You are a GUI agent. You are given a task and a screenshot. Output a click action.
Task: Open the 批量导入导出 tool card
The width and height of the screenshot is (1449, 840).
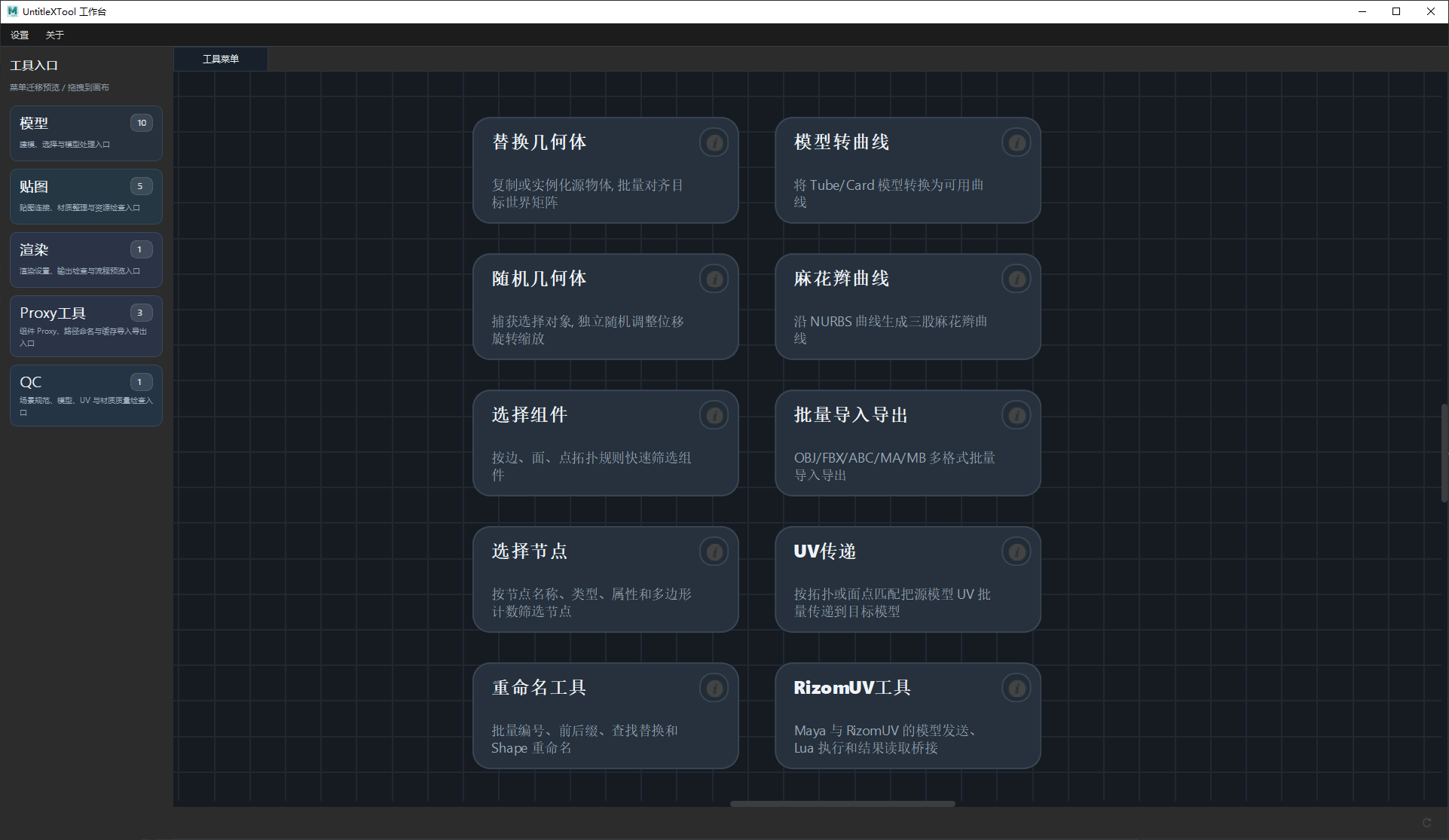coord(907,443)
